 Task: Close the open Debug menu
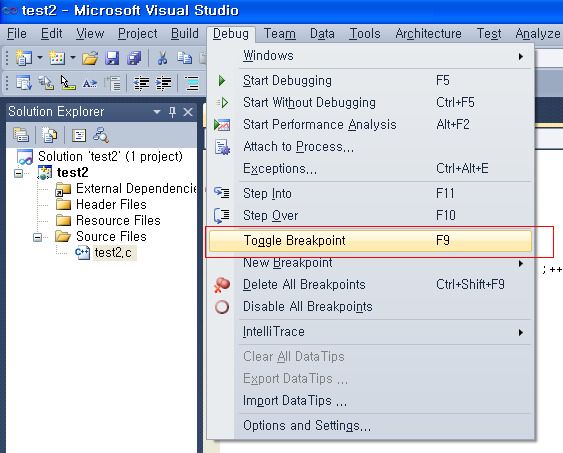point(231,34)
